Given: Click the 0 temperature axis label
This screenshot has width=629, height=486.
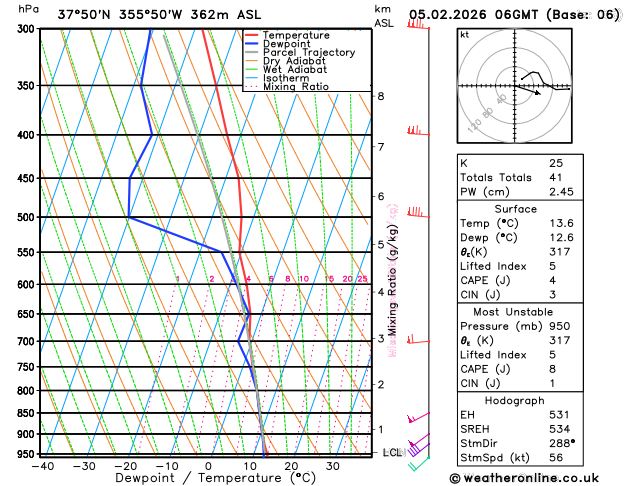Looking at the screenshot, I should pos(208,466).
